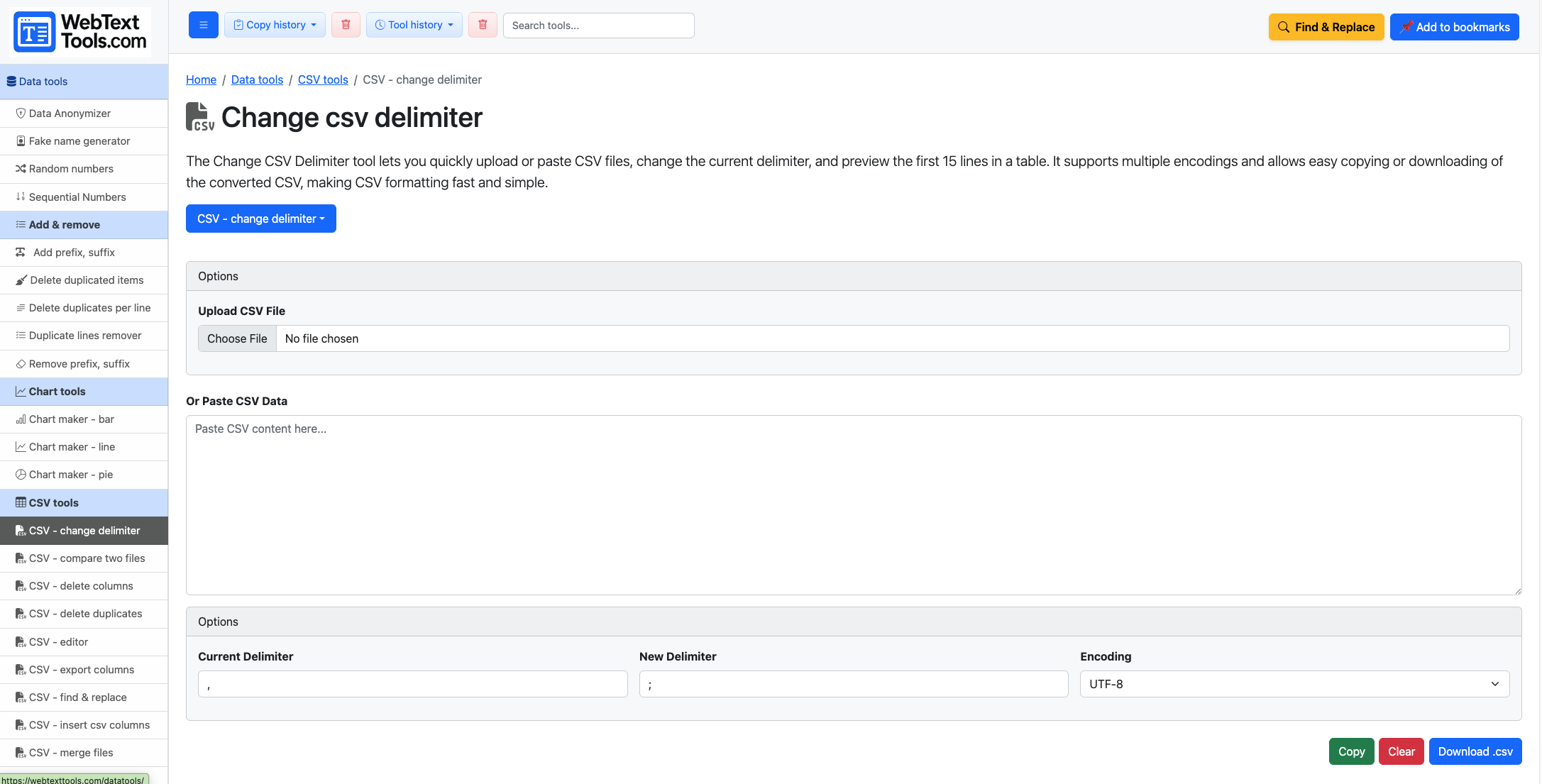Open the CSV - delete columns tool
This screenshot has height=784, width=1542.
point(84,586)
